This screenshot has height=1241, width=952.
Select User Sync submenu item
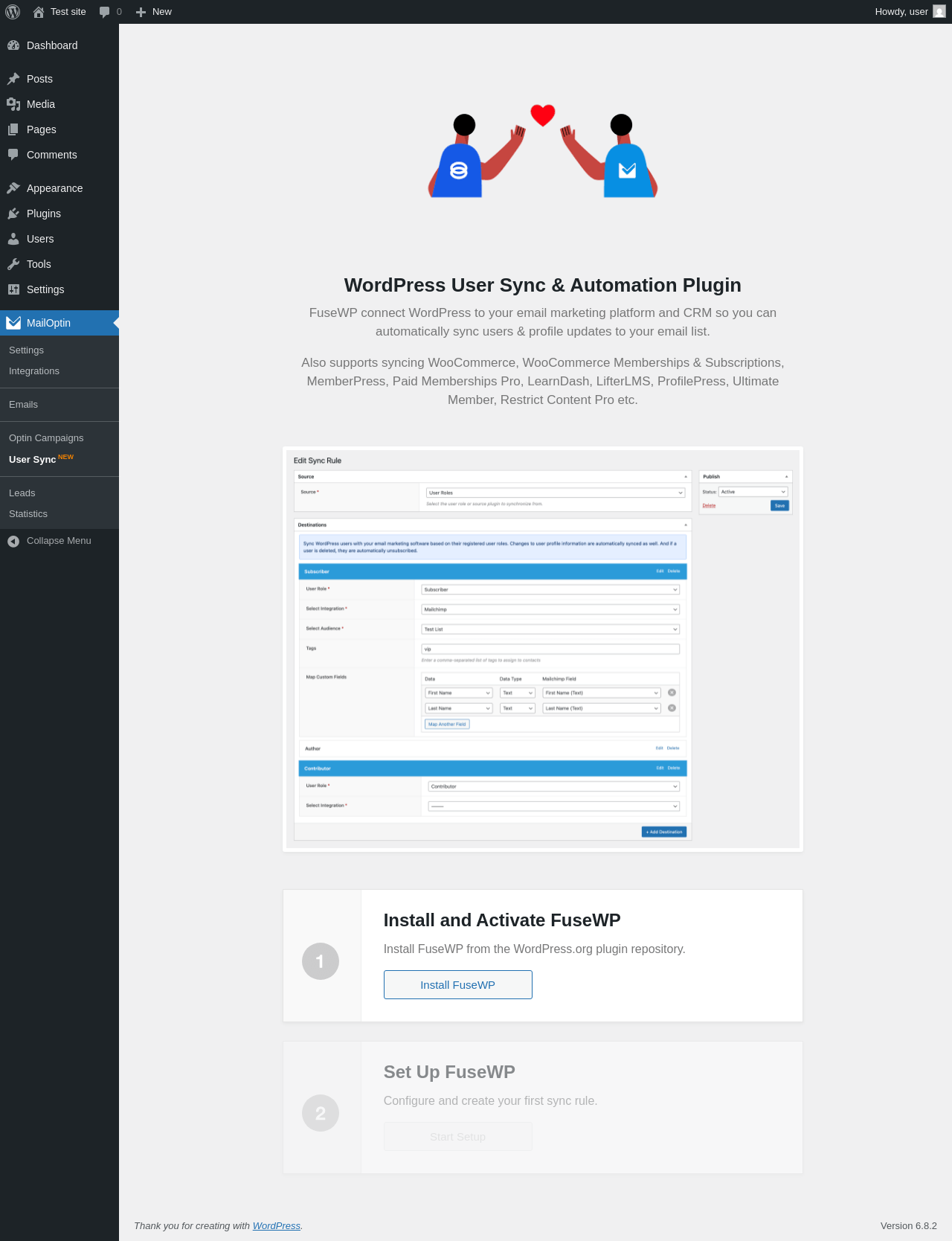tap(59, 459)
